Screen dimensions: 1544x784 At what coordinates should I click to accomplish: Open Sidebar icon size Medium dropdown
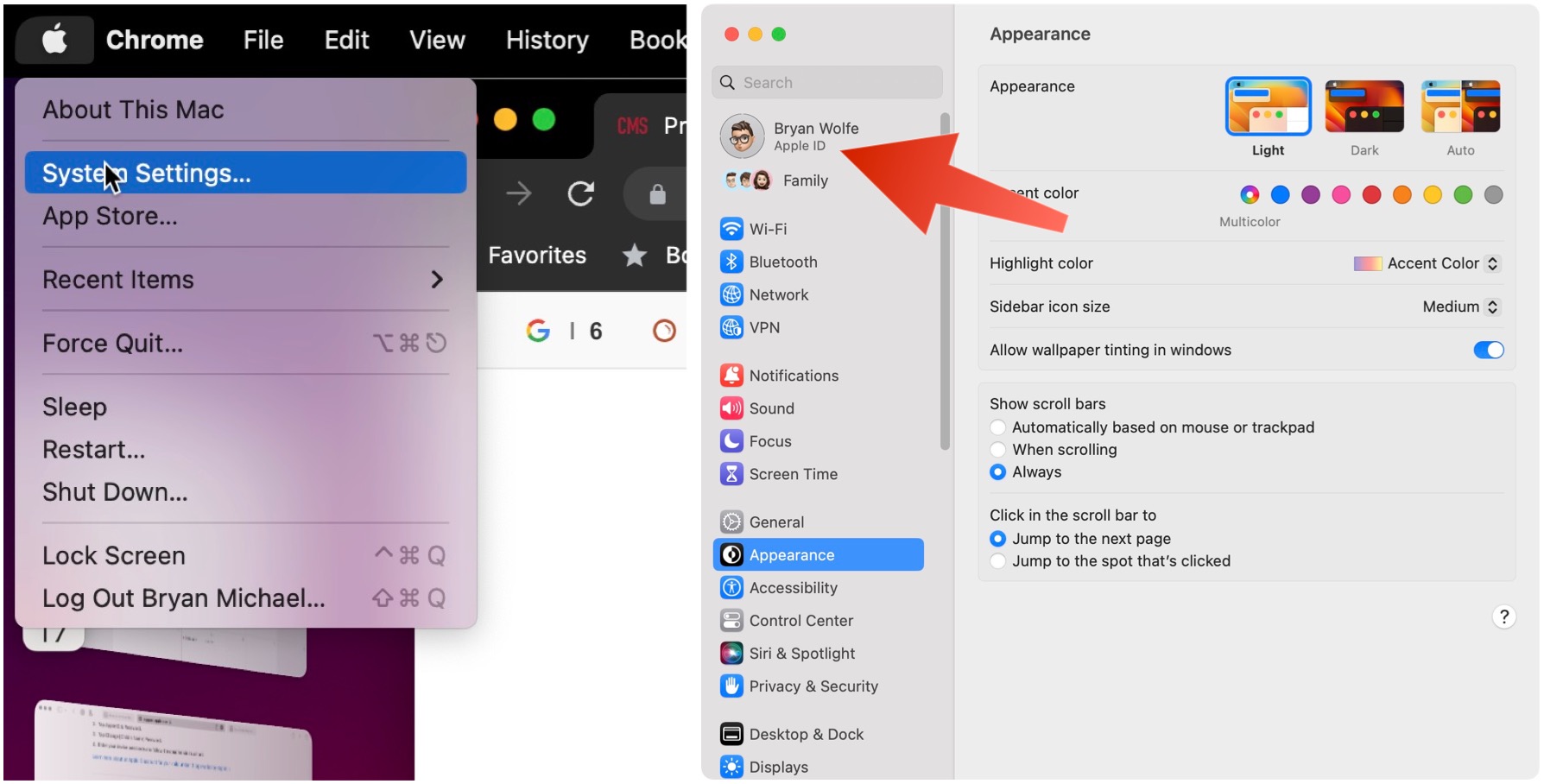[1461, 307]
